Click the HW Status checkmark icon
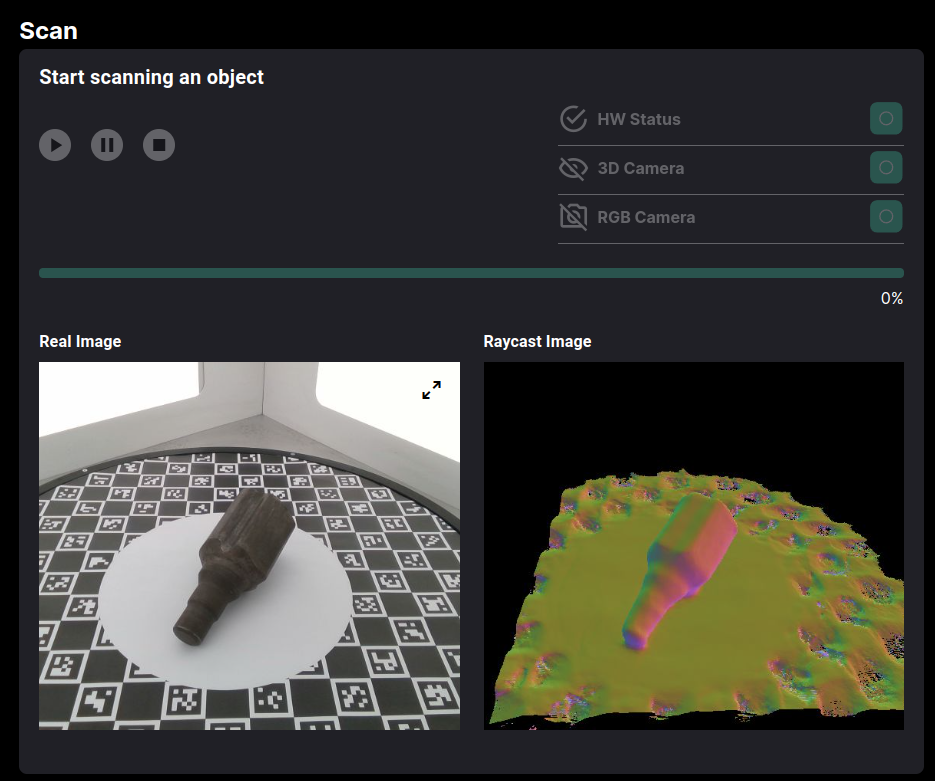The width and height of the screenshot is (935, 781). pos(573,119)
